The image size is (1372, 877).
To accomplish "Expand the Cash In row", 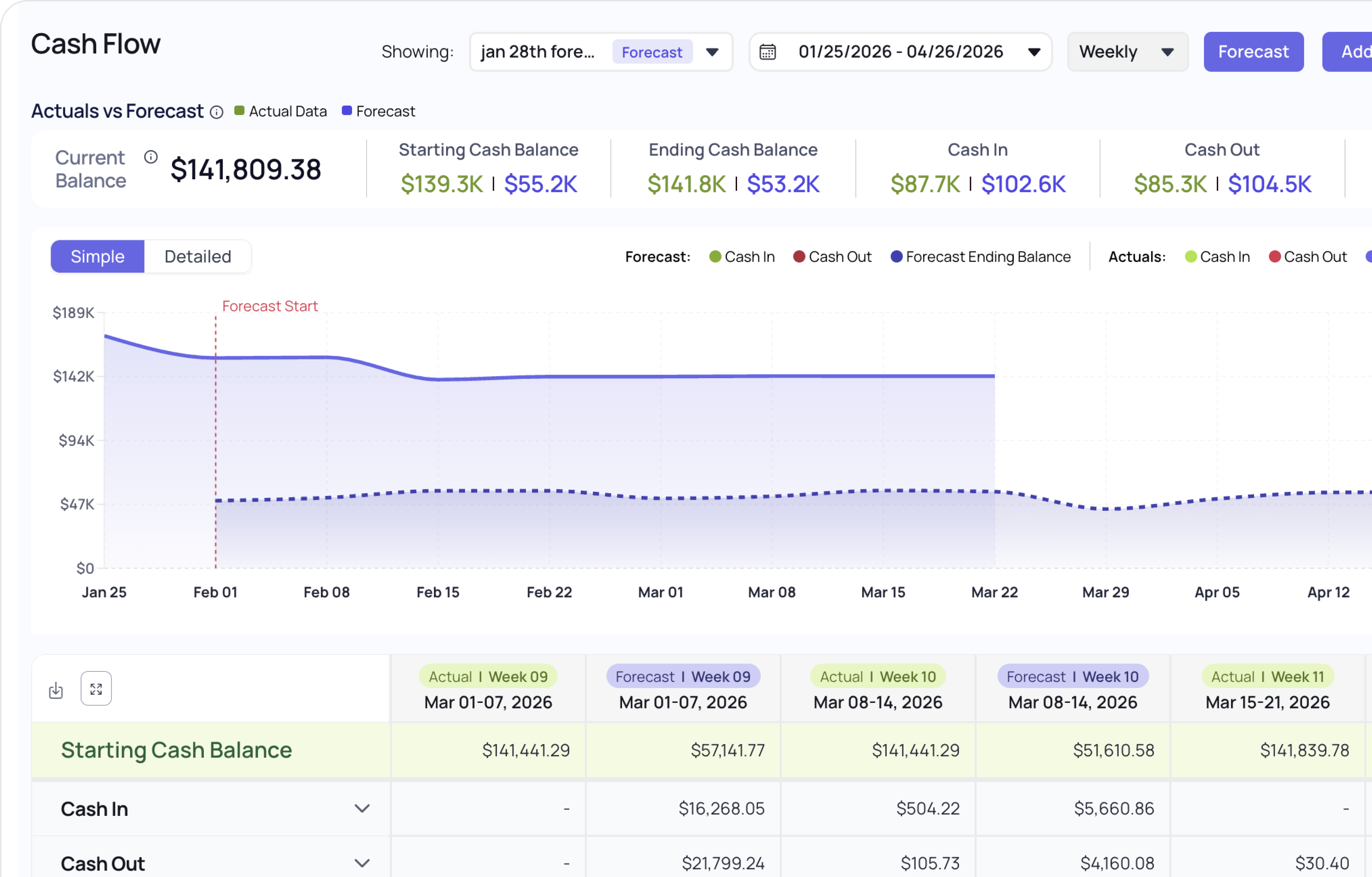I will pyautogui.click(x=362, y=808).
